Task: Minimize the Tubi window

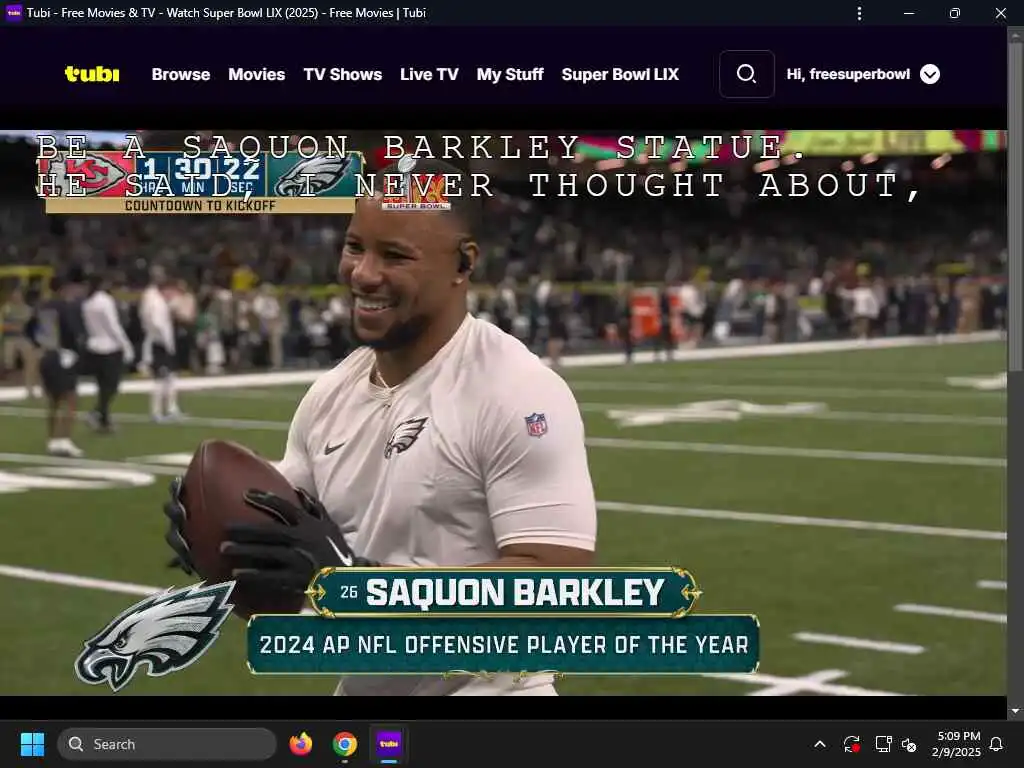Action: [x=909, y=13]
